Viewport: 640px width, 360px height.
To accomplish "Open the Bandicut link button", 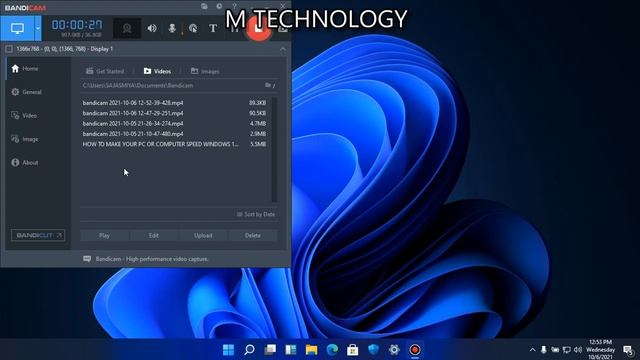I will point(38,235).
